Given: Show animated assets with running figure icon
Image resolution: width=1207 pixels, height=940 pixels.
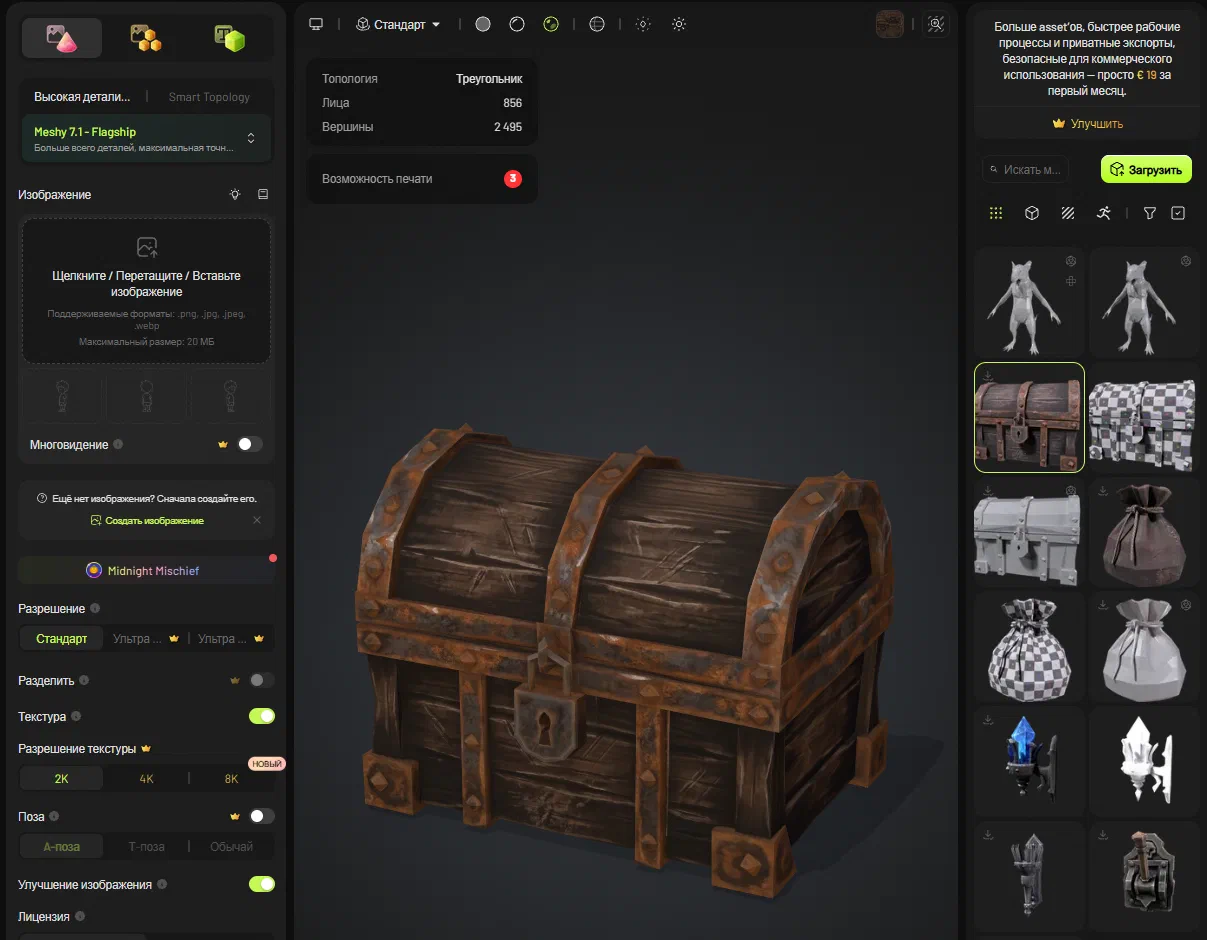Looking at the screenshot, I should (1103, 213).
